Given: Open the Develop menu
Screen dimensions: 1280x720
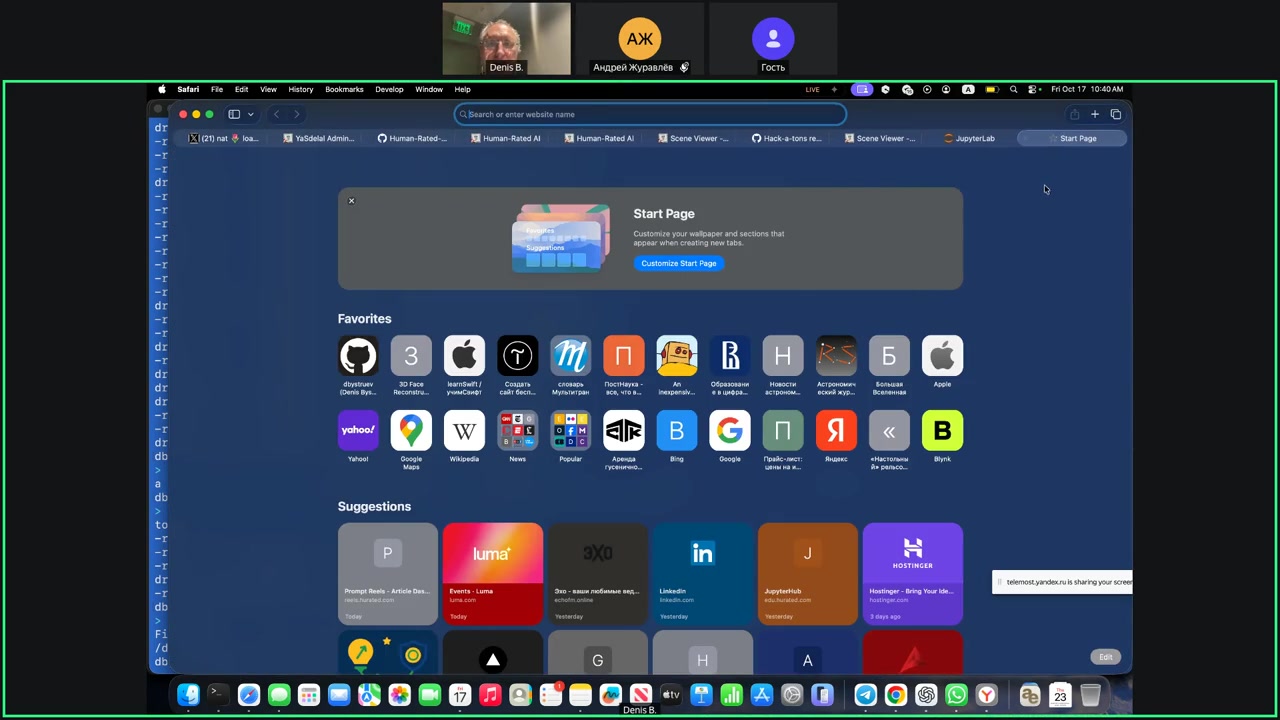Looking at the screenshot, I should [389, 89].
